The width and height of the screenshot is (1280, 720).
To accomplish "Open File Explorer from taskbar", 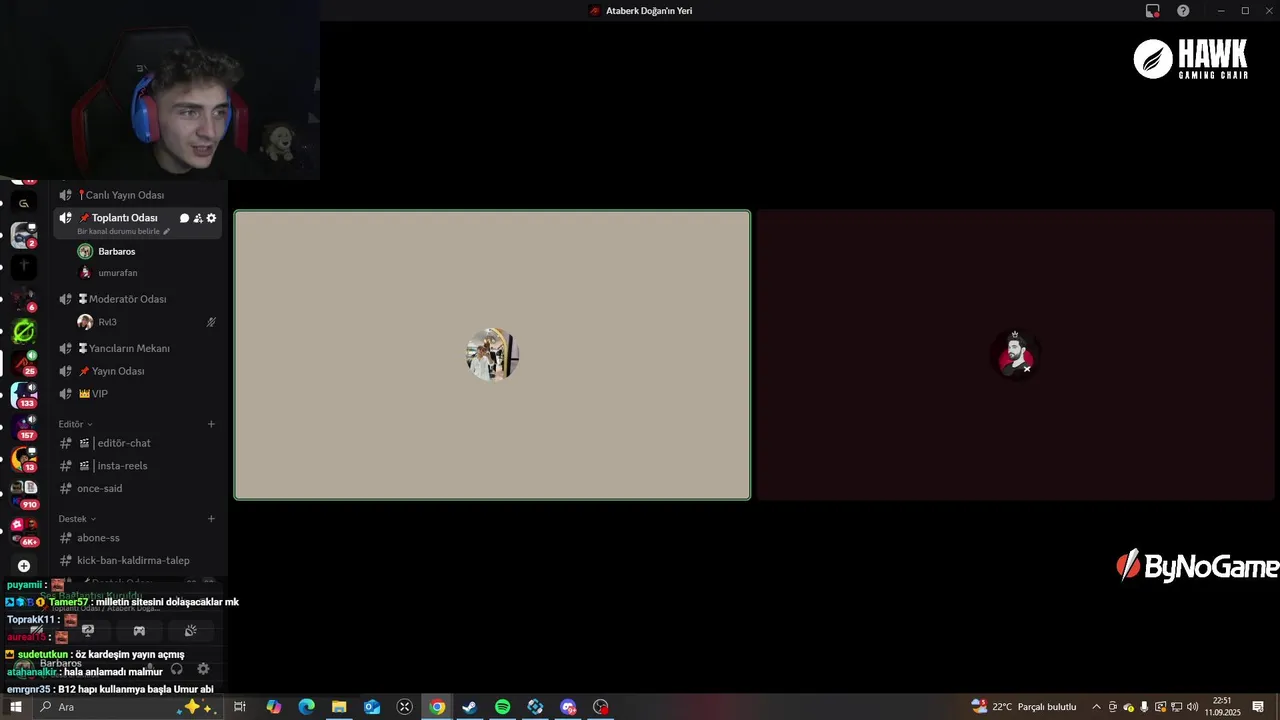I will pyautogui.click(x=339, y=707).
